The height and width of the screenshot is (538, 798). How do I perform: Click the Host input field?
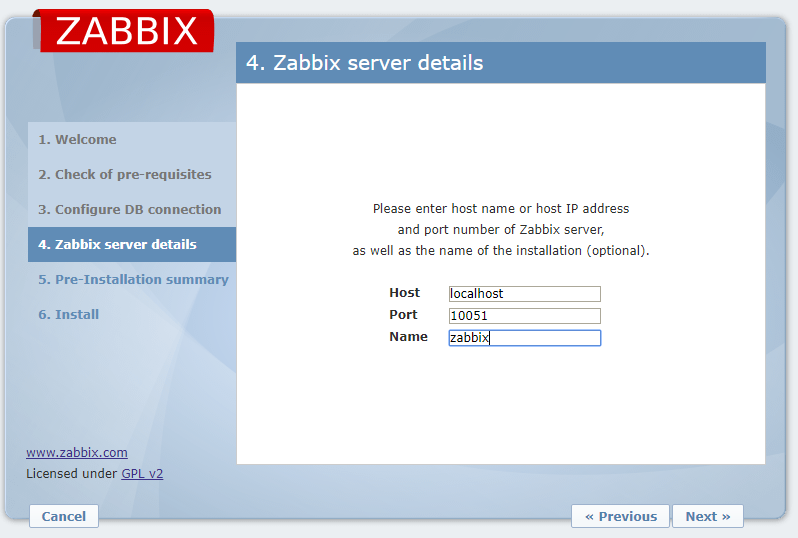click(525, 294)
